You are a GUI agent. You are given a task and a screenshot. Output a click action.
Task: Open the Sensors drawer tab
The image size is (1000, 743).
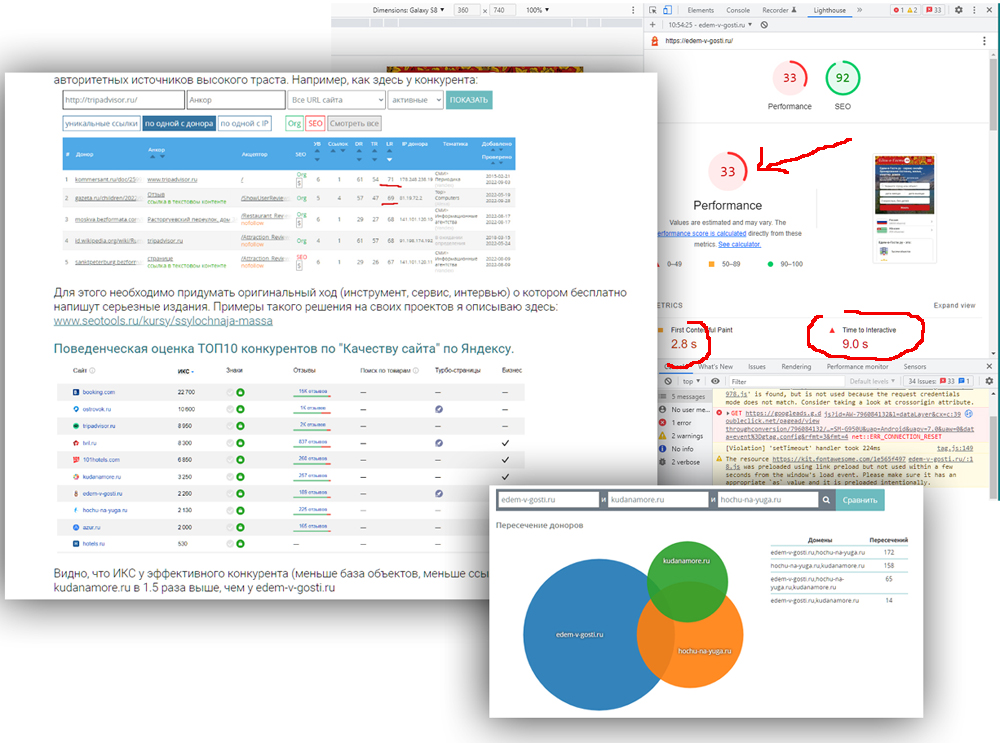(914, 367)
